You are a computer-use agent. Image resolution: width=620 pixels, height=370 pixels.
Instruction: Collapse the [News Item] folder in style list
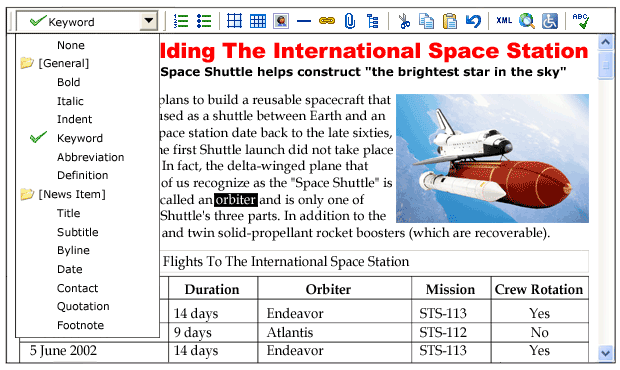click(27, 194)
